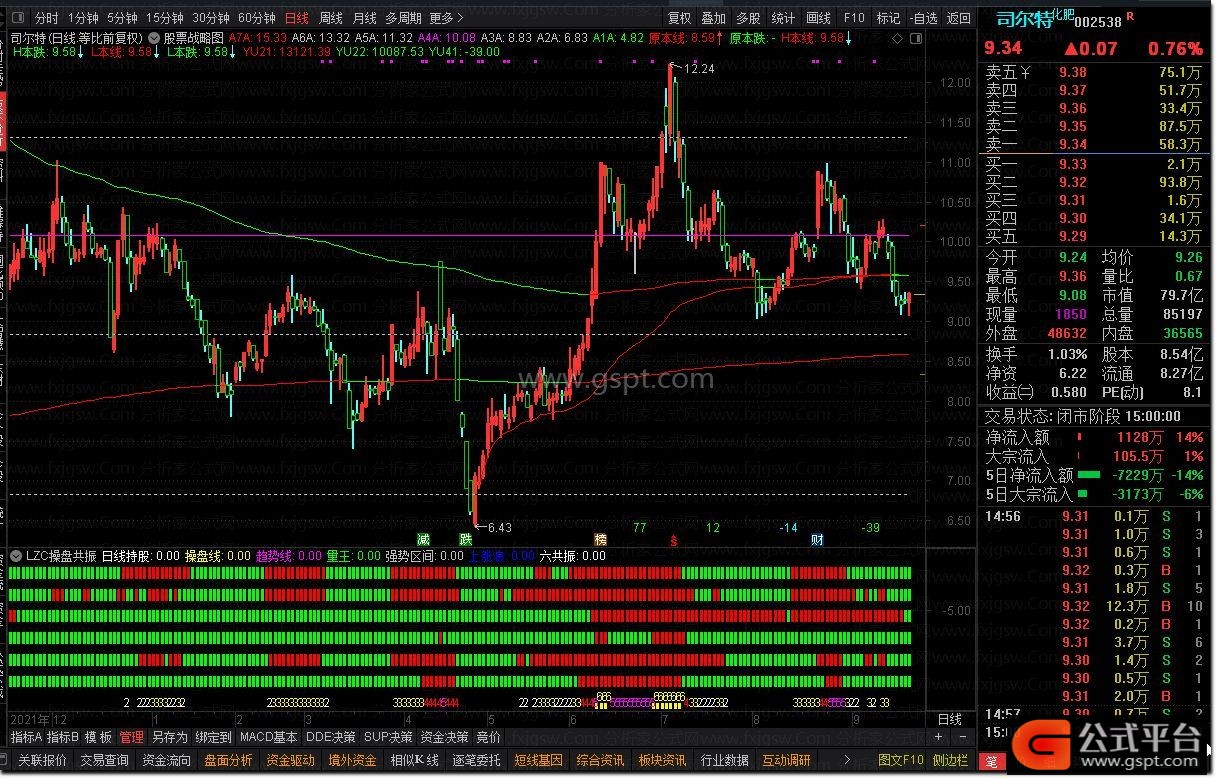Click the R marker next to stock code
Screen dimensions: 1217x778
tap(1129, 17)
